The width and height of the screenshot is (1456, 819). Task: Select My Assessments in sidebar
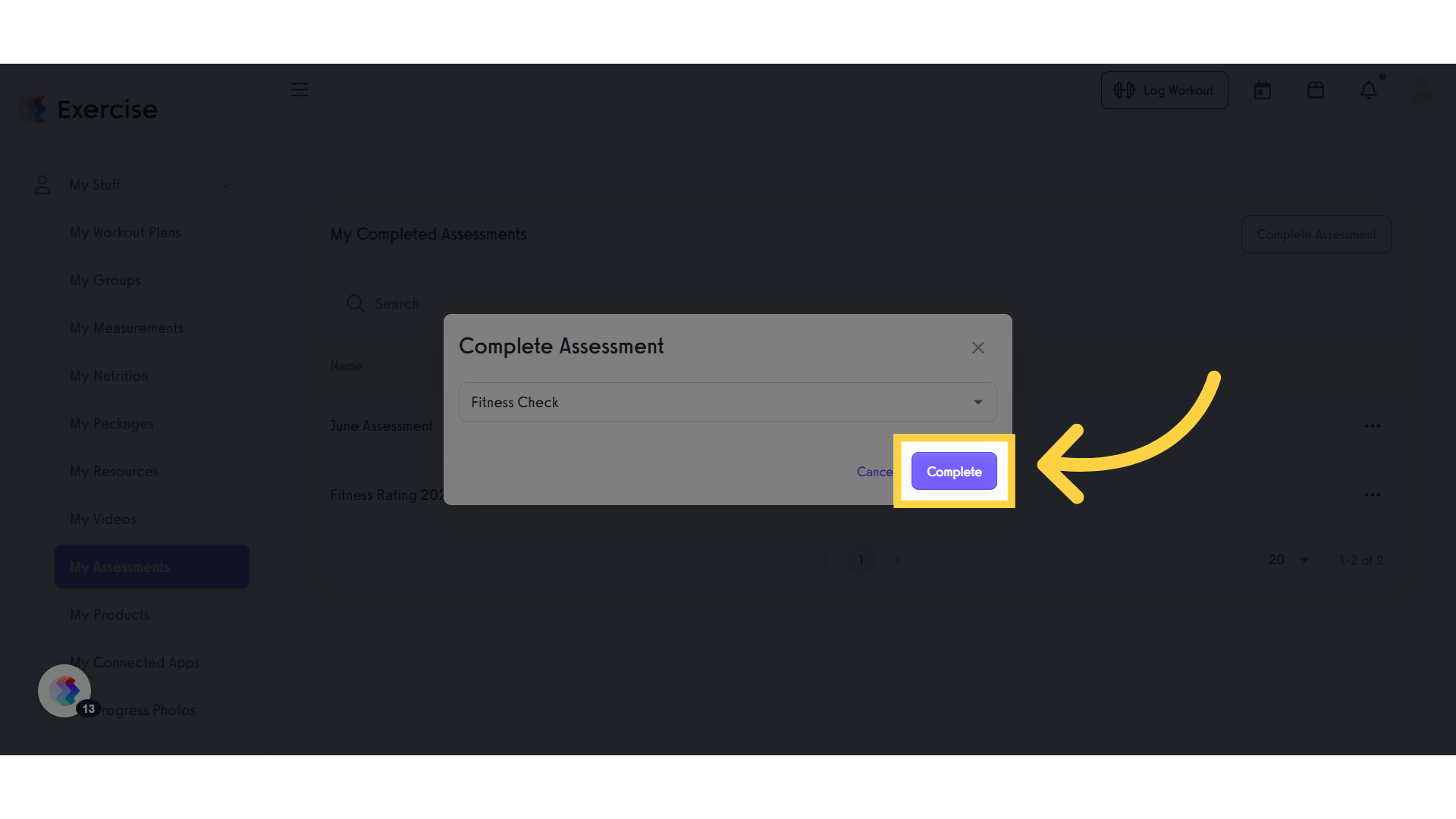point(152,566)
